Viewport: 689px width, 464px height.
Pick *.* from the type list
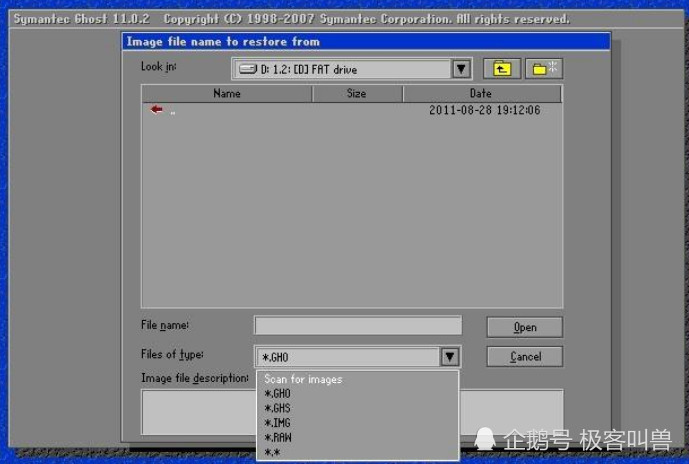(x=272, y=452)
